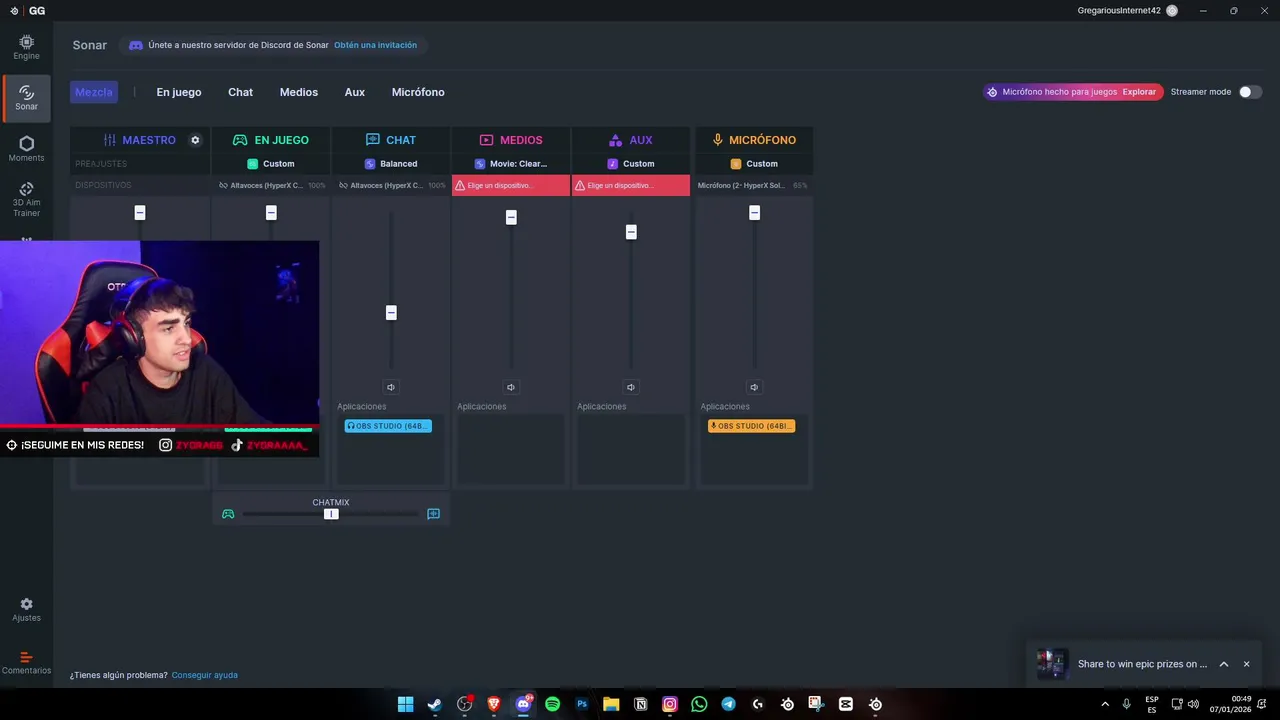The height and width of the screenshot is (720, 1280).
Task: Click the Micrófono volume slider handle
Action: [x=754, y=213]
